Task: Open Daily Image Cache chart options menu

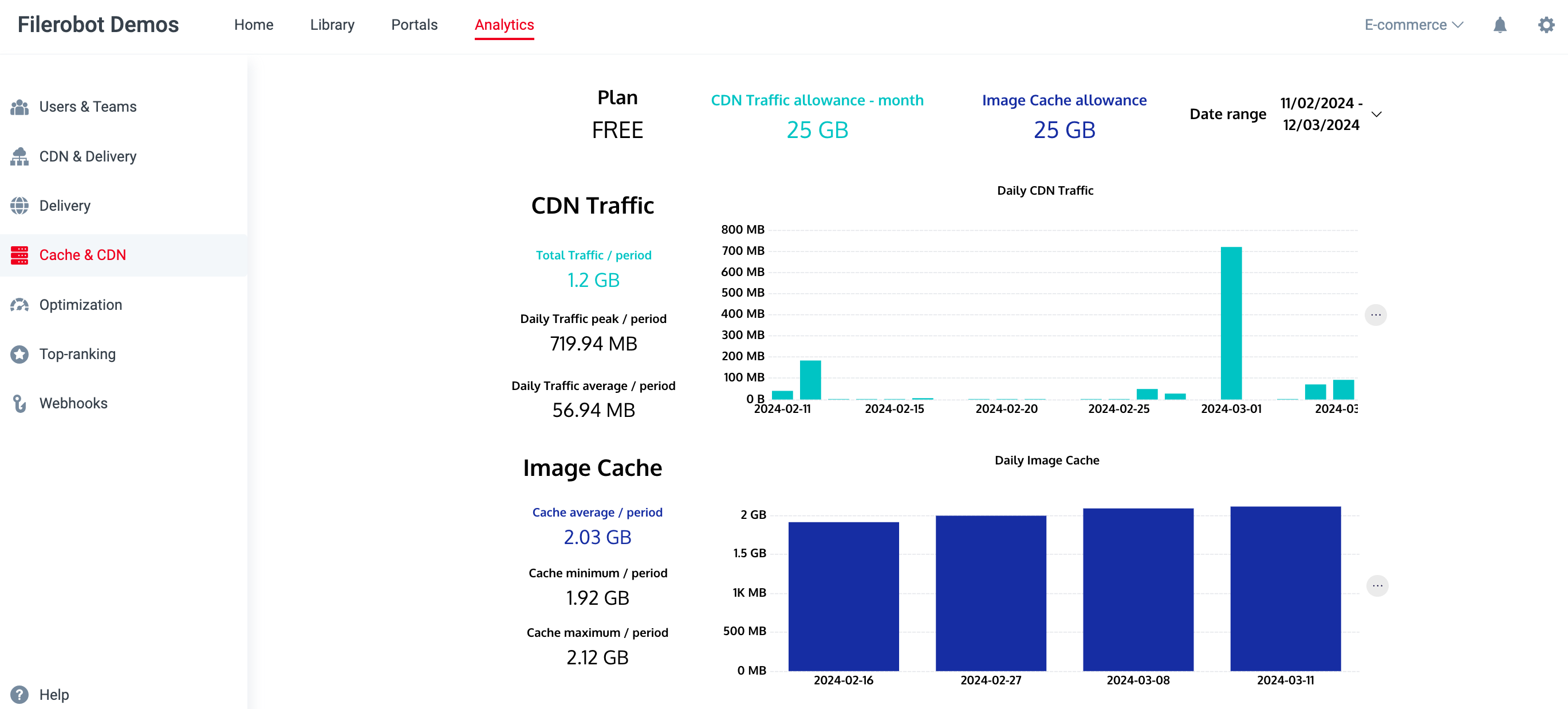Action: [1377, 586]
